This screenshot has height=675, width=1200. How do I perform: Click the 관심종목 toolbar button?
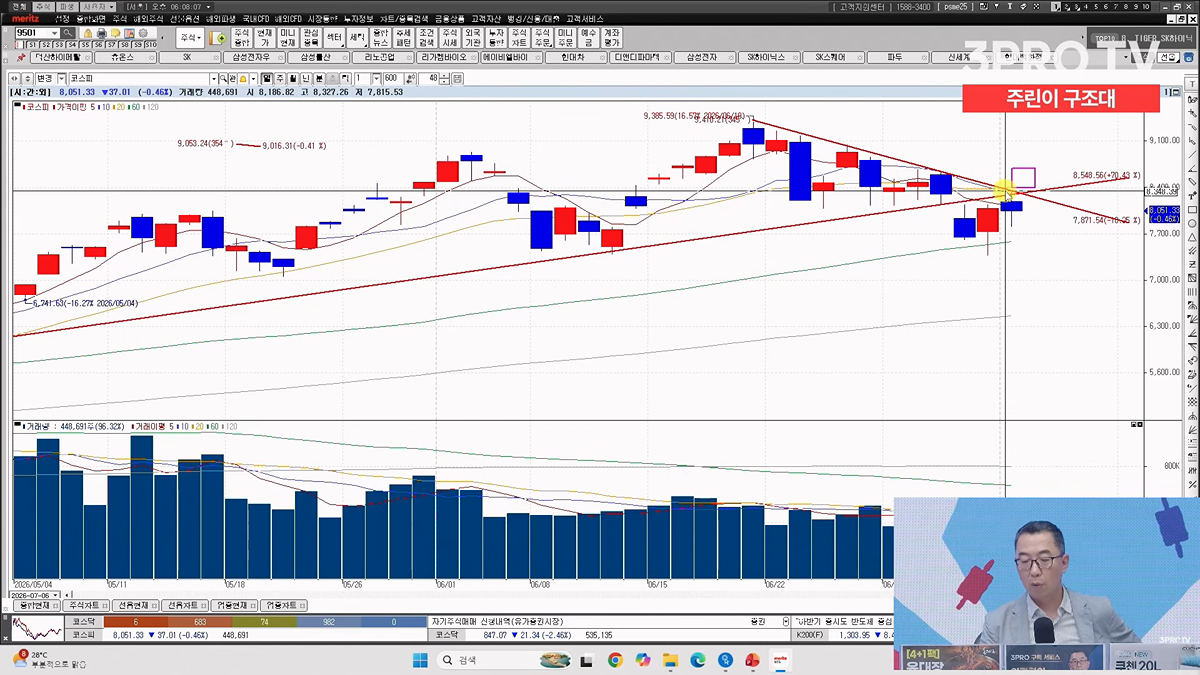coord(311,38)
